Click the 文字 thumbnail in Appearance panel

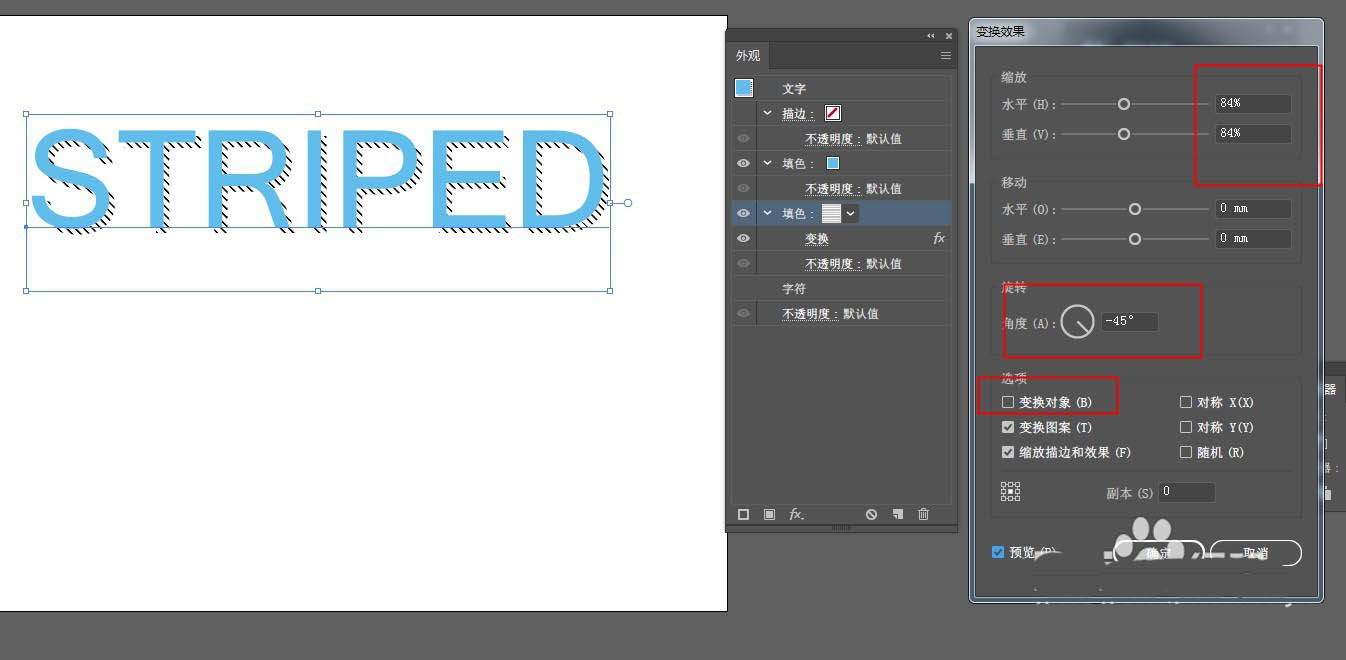coord(744,88)
